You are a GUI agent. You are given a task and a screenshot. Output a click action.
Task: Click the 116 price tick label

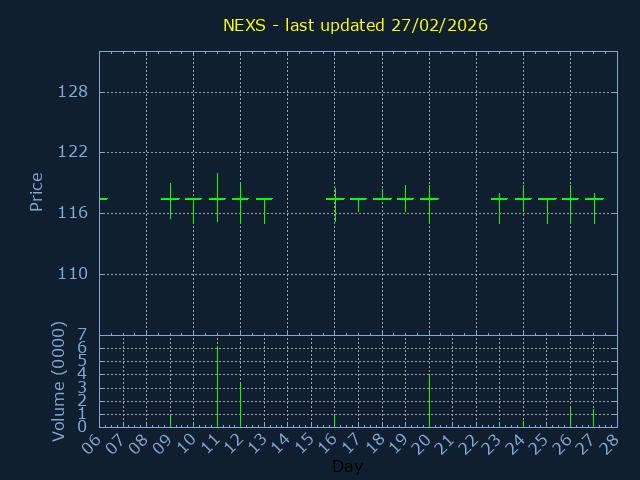coord(73,213)
